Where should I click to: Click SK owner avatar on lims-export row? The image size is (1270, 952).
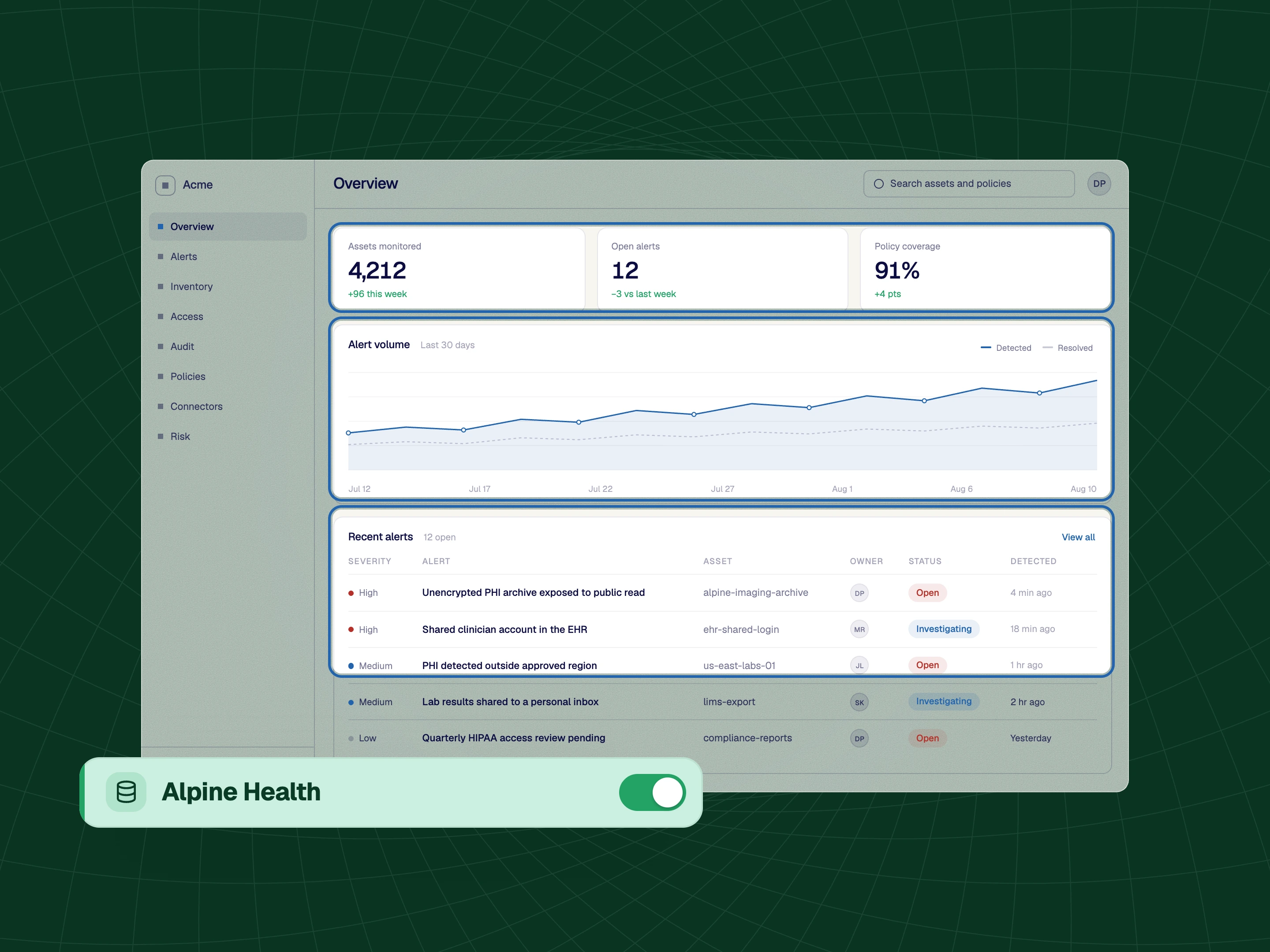(859, 702)
